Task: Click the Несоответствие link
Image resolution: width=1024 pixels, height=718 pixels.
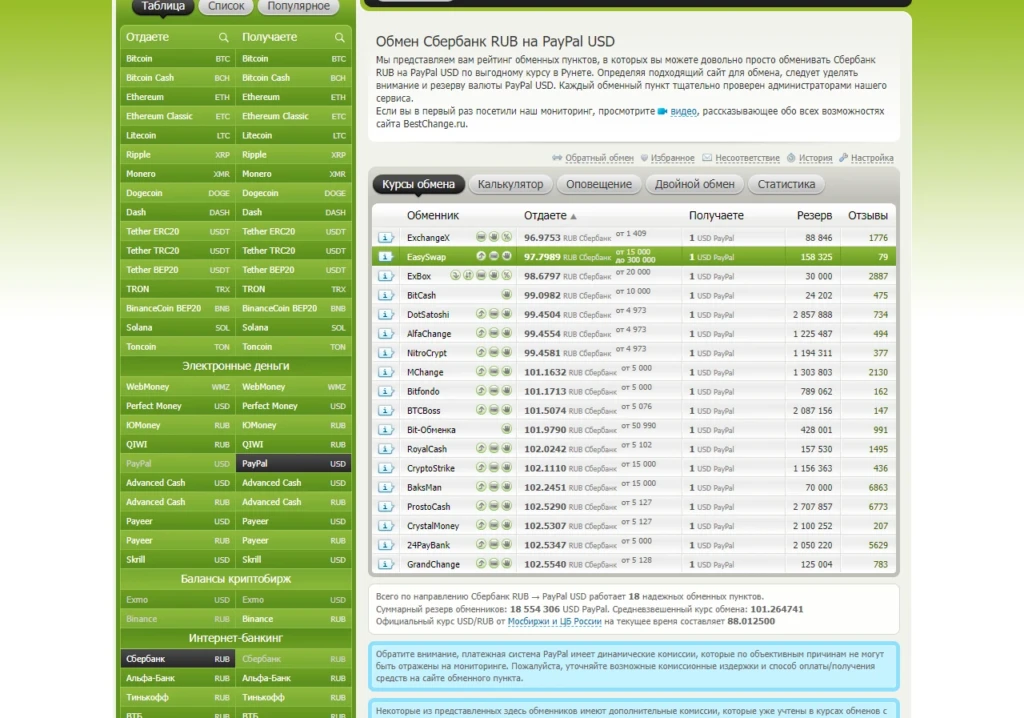Action: pos(747,158)
